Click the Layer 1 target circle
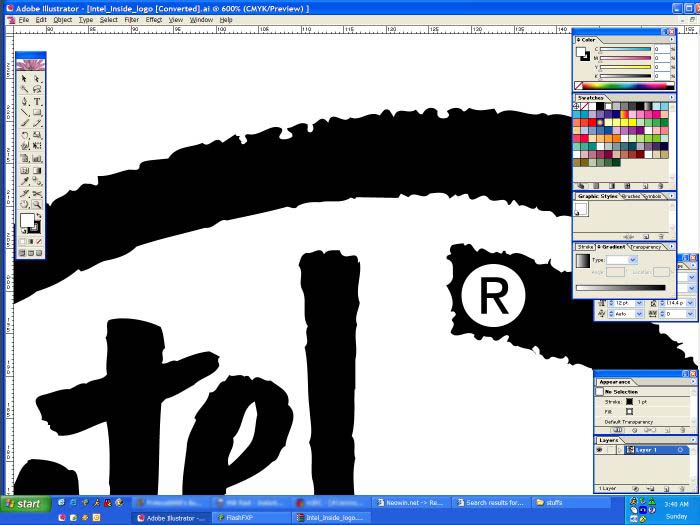The image size is (700, 525). point(681,450)
